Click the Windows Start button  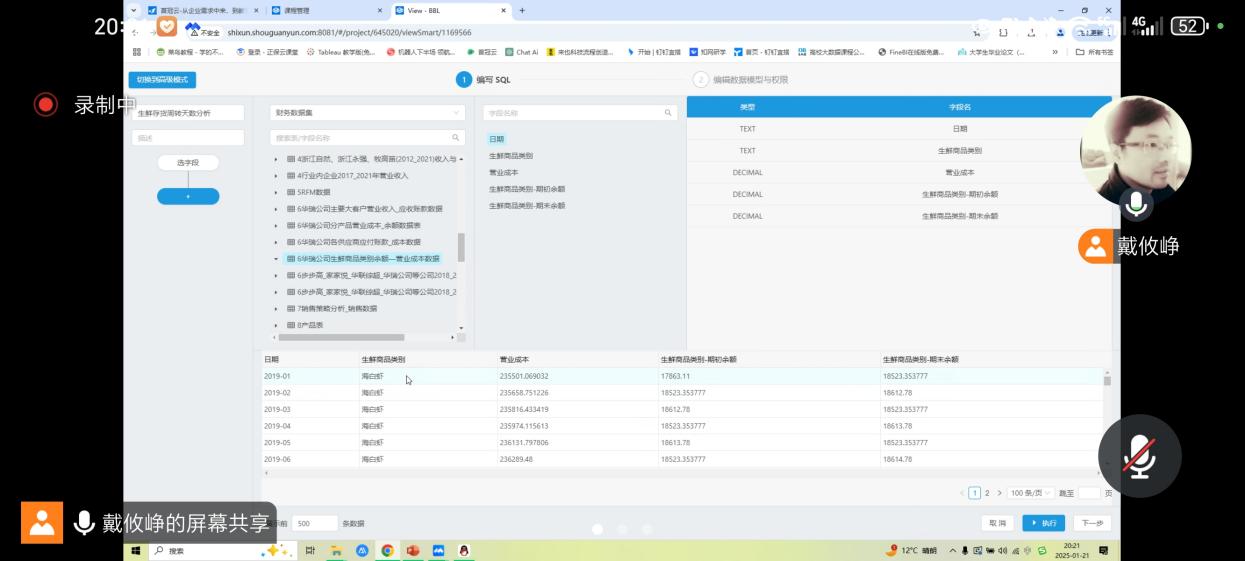click(136, 550)
